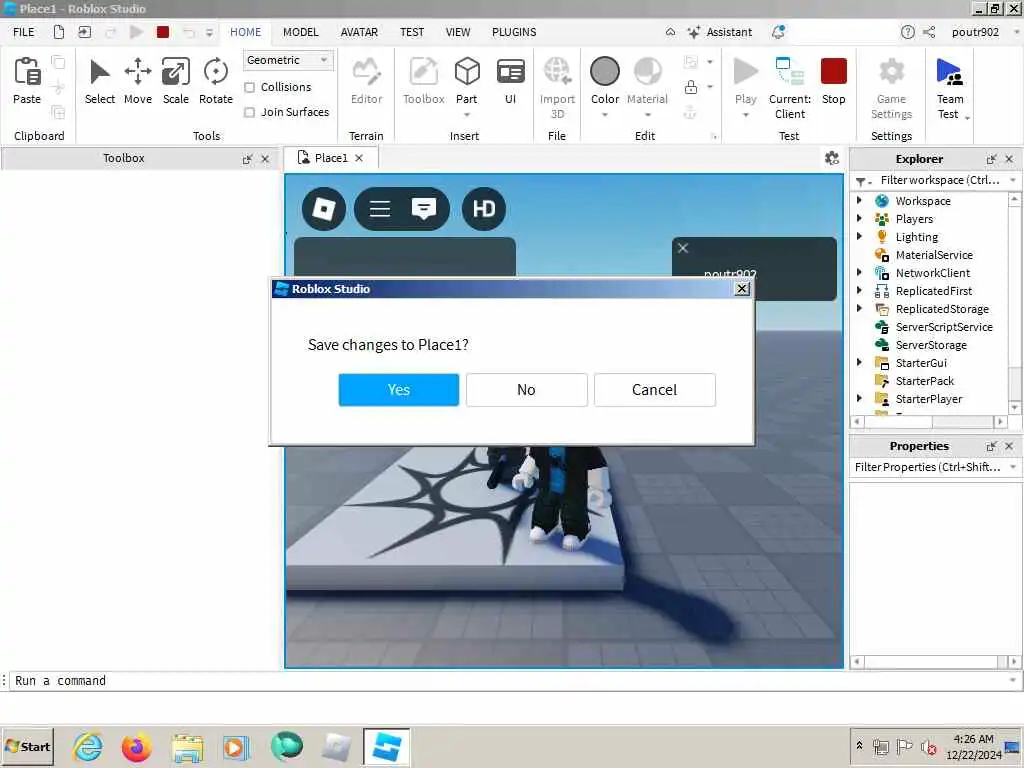The image size is (1024, 768).
Task: Cancel the save dialog
Action: point(654,390)
